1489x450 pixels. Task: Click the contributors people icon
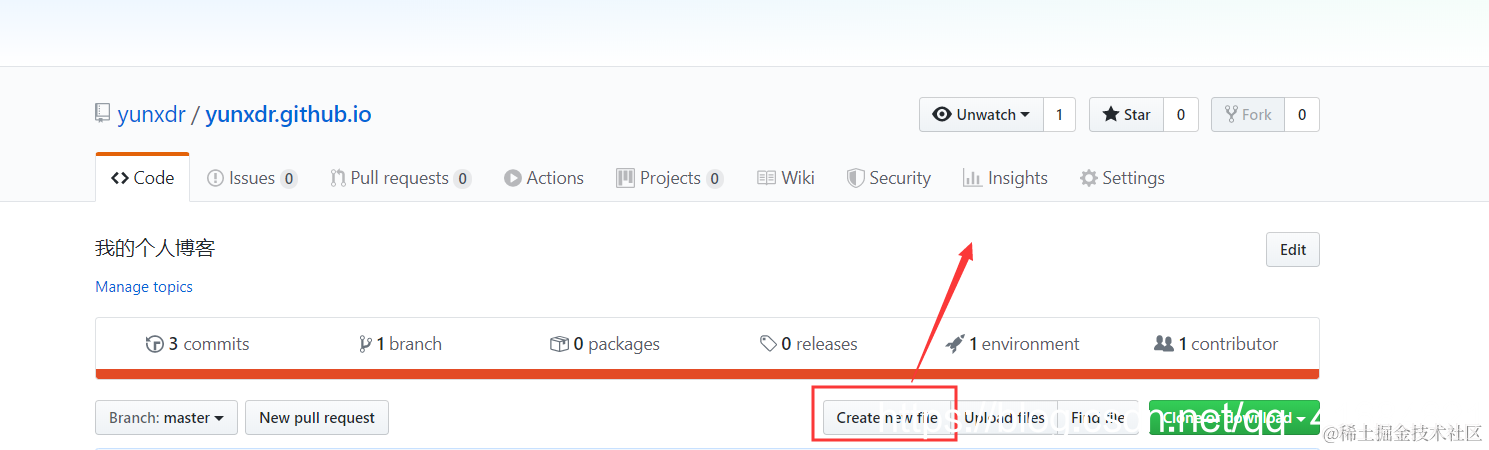1164,344
